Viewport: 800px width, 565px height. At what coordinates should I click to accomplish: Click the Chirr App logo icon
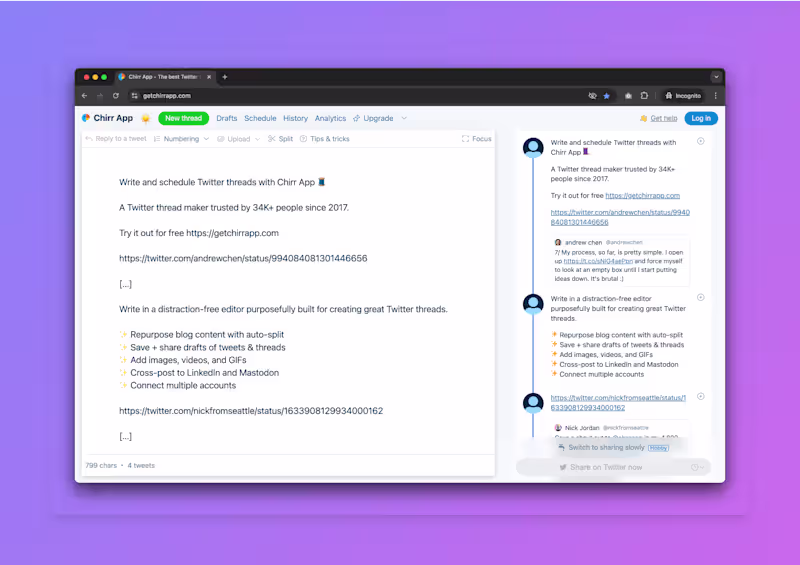tap(86, 118)
